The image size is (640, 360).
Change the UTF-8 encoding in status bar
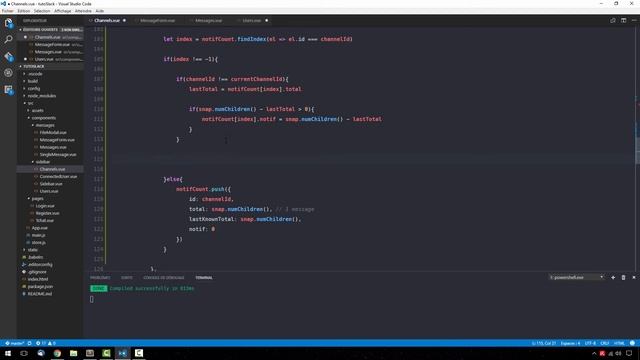click(x=590, y=343)
